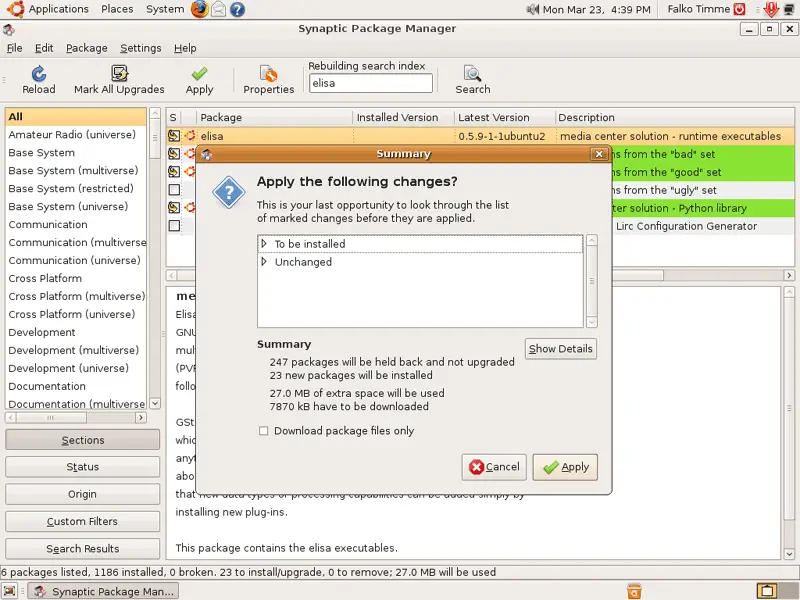Click description pane scroll-down arrow
The height and width of the screenshot is (600, 800).
tap(789, 554)
